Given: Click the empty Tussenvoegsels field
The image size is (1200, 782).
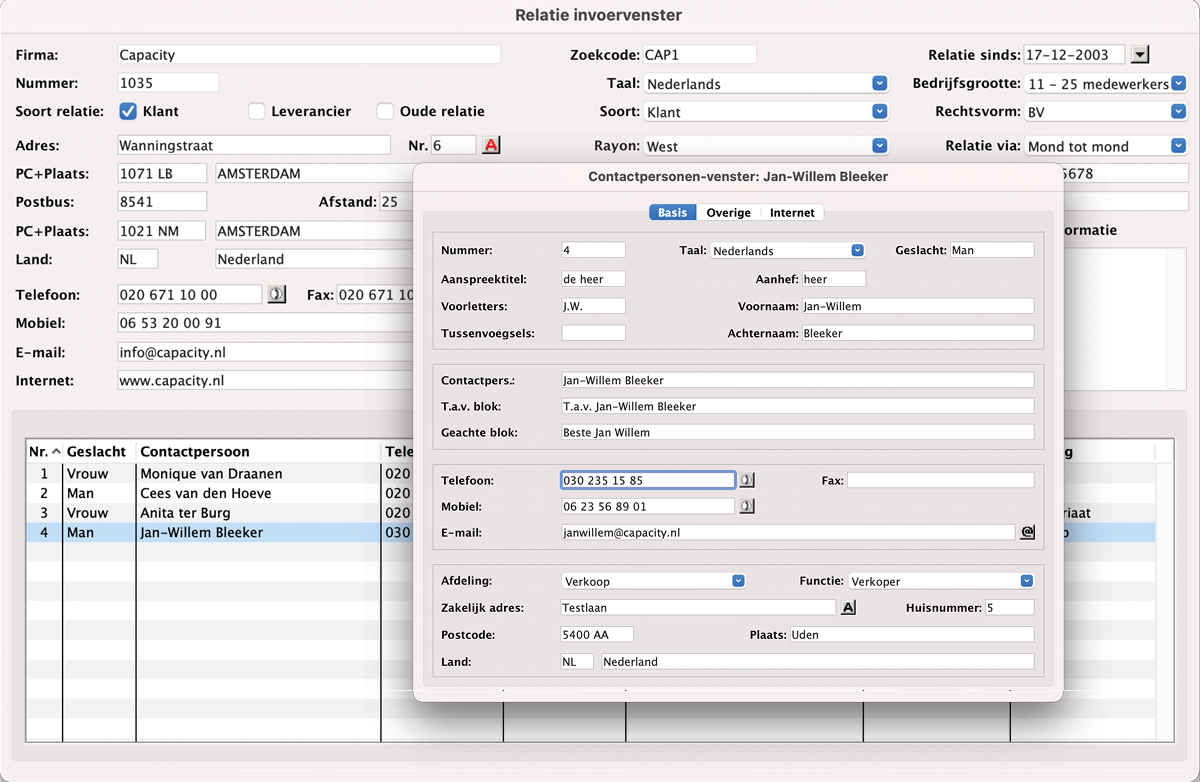Looking at the screenshot, I should tap(594, 333).
